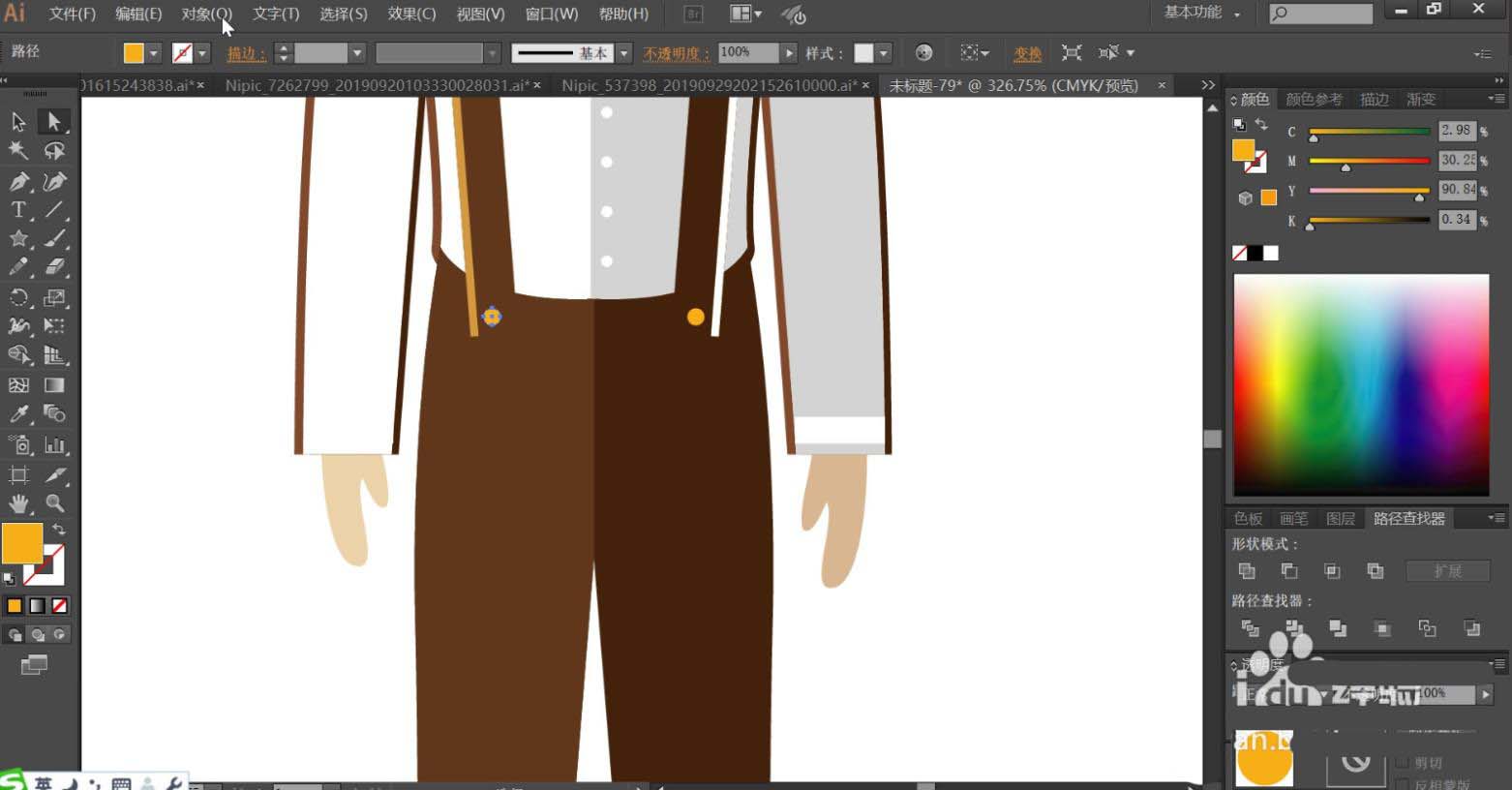
Task: Choose the Rotate tool
Action: [18, 297]
